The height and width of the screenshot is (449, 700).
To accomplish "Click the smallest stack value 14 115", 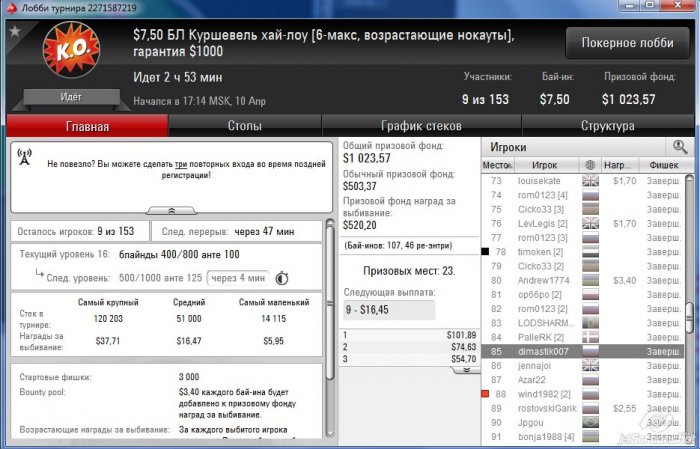I will 274,319.
